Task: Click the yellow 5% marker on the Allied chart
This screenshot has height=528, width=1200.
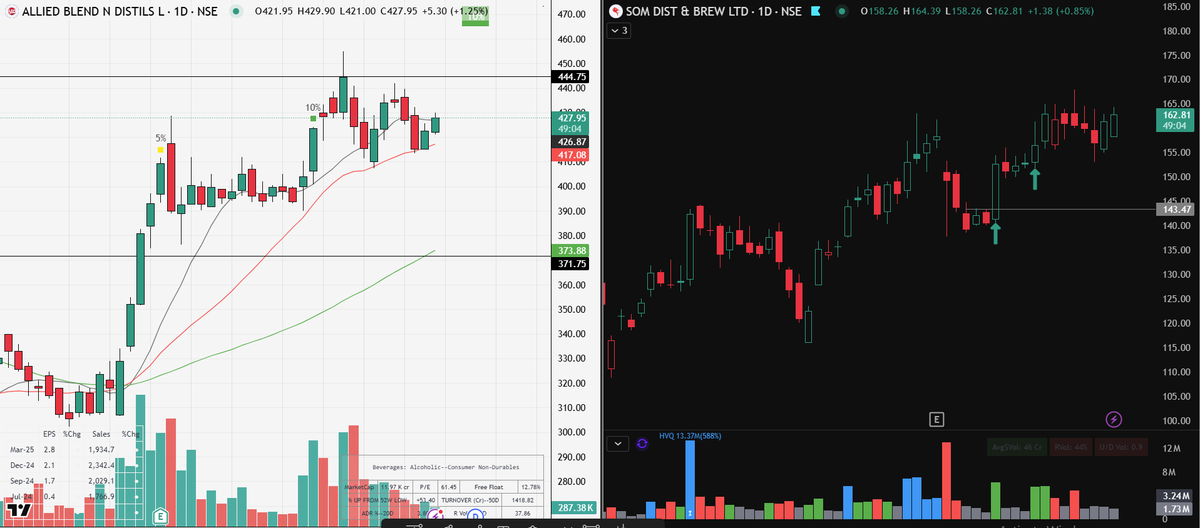Action: (160, 150)
